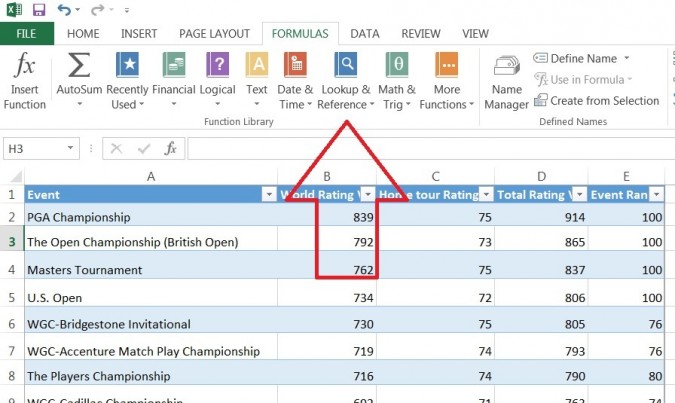Click into the formula bar

point(431,149)
